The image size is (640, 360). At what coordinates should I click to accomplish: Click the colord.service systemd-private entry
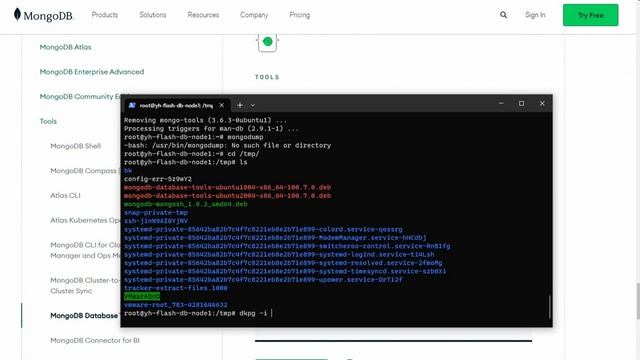click(263, 229)
